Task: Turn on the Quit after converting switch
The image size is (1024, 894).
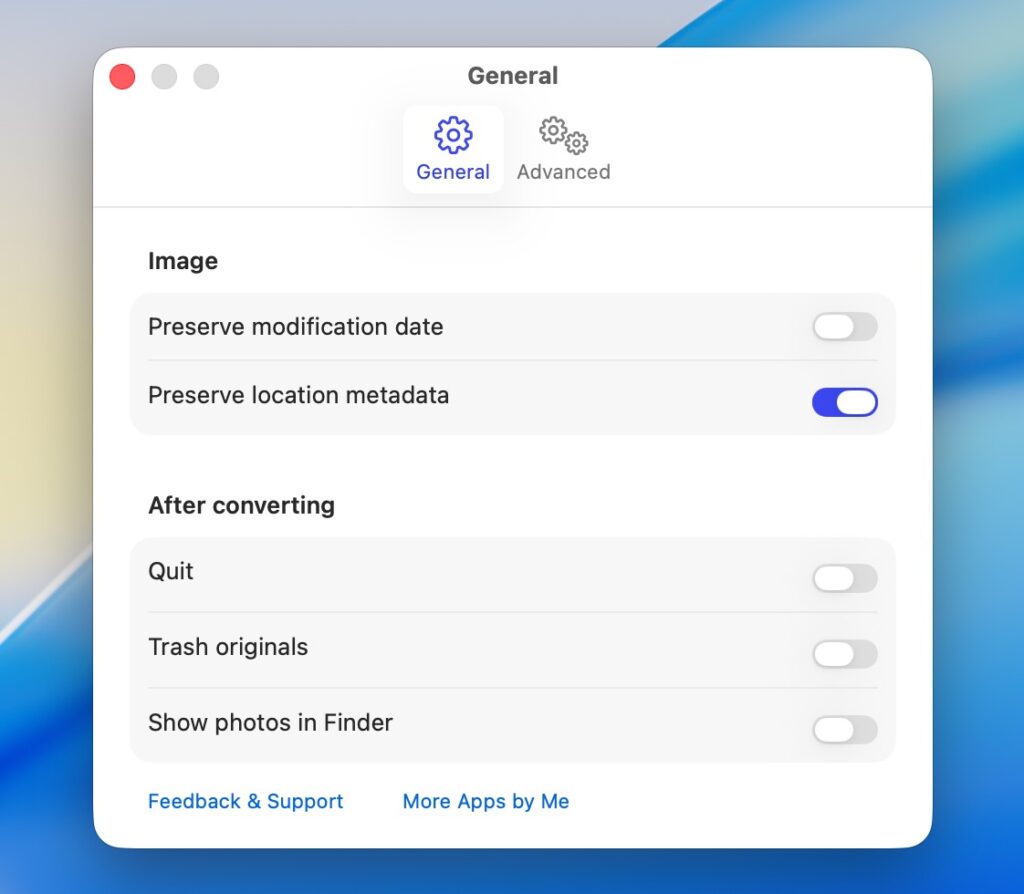Action: click(x=844, y=578)
